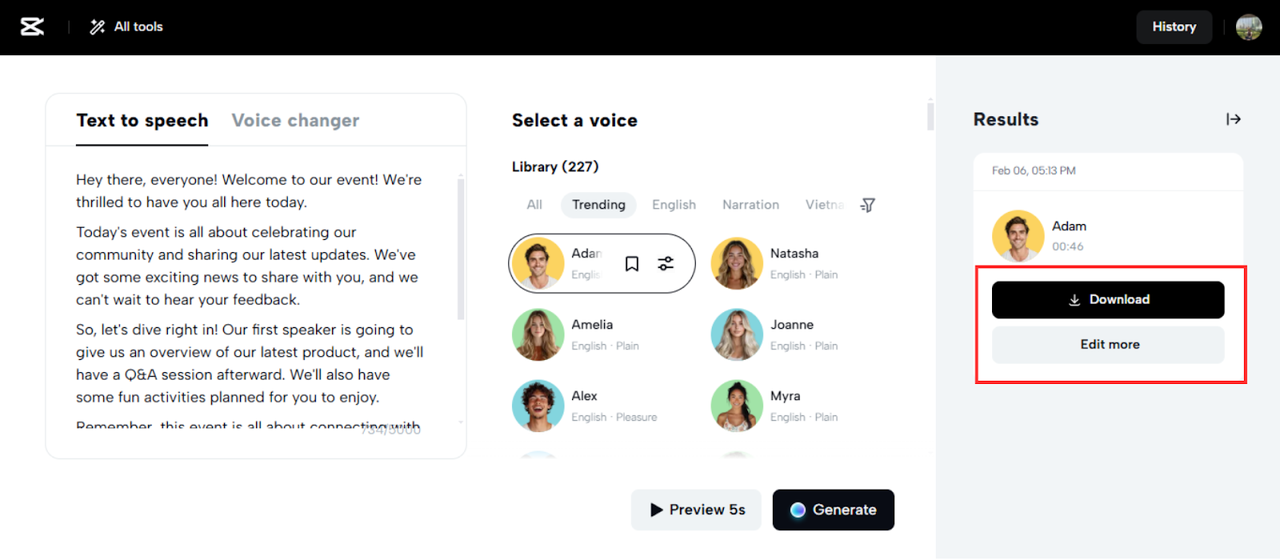Viewport: 1280px width, 560px height.
Task: Open Adam voice adjustment settings icon
Action: pos(666,264)
